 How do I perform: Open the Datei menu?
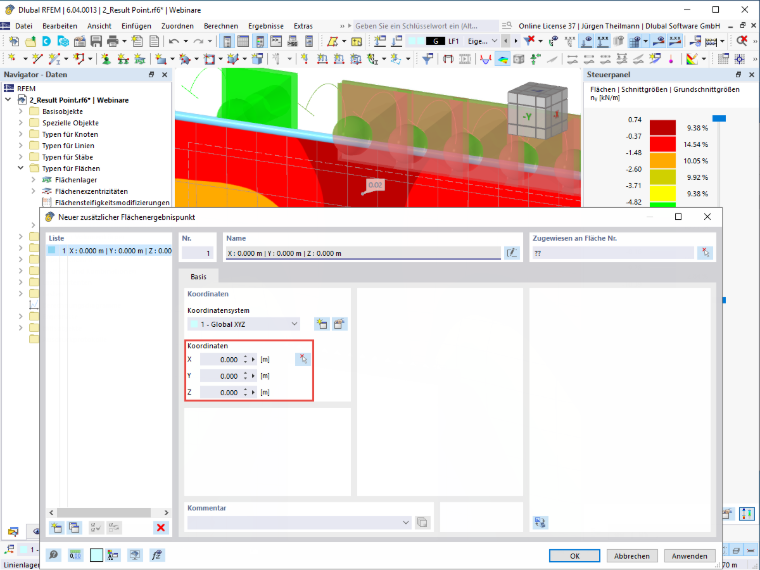pos(24,26)
